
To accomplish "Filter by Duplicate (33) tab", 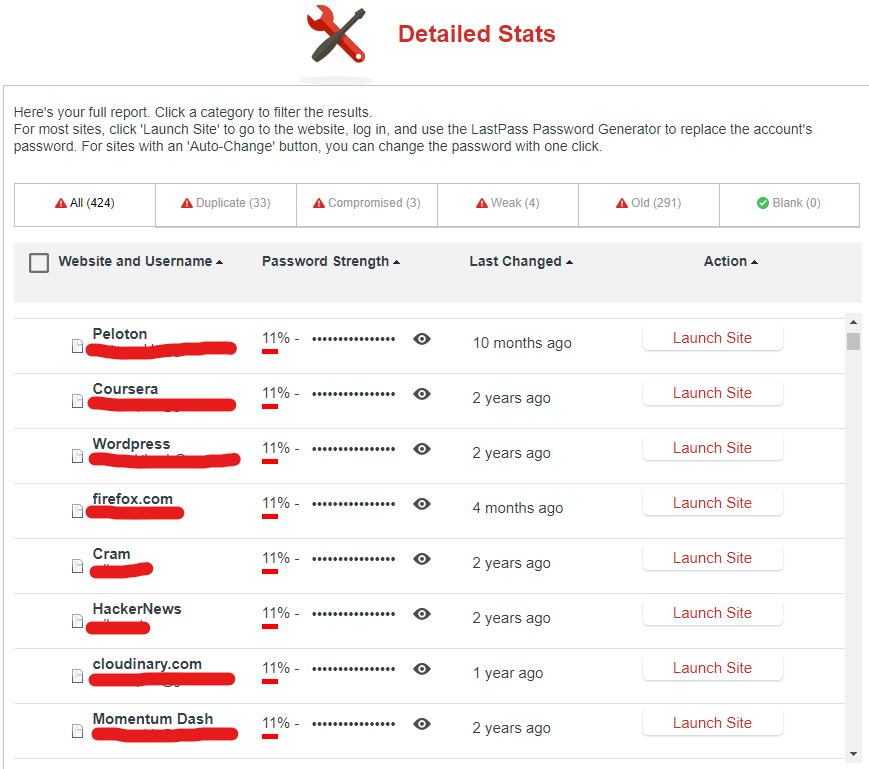I will pos(226,203).
